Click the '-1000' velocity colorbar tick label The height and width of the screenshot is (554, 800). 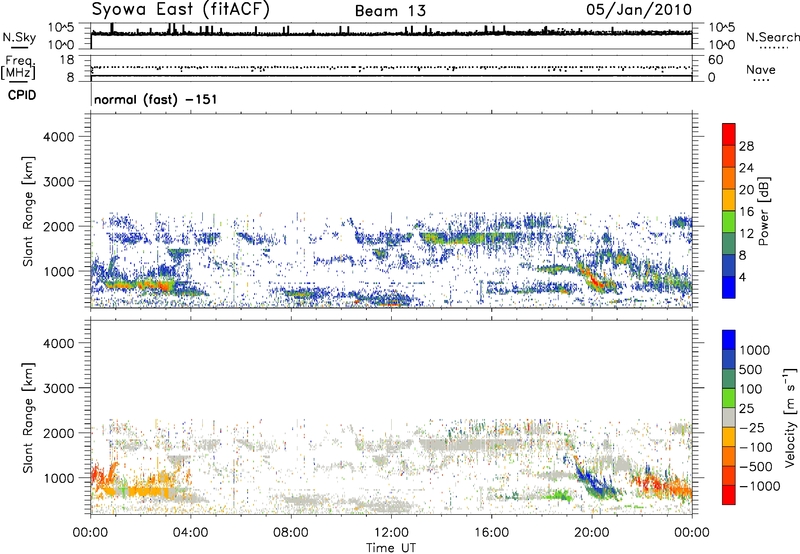(760, 486)
